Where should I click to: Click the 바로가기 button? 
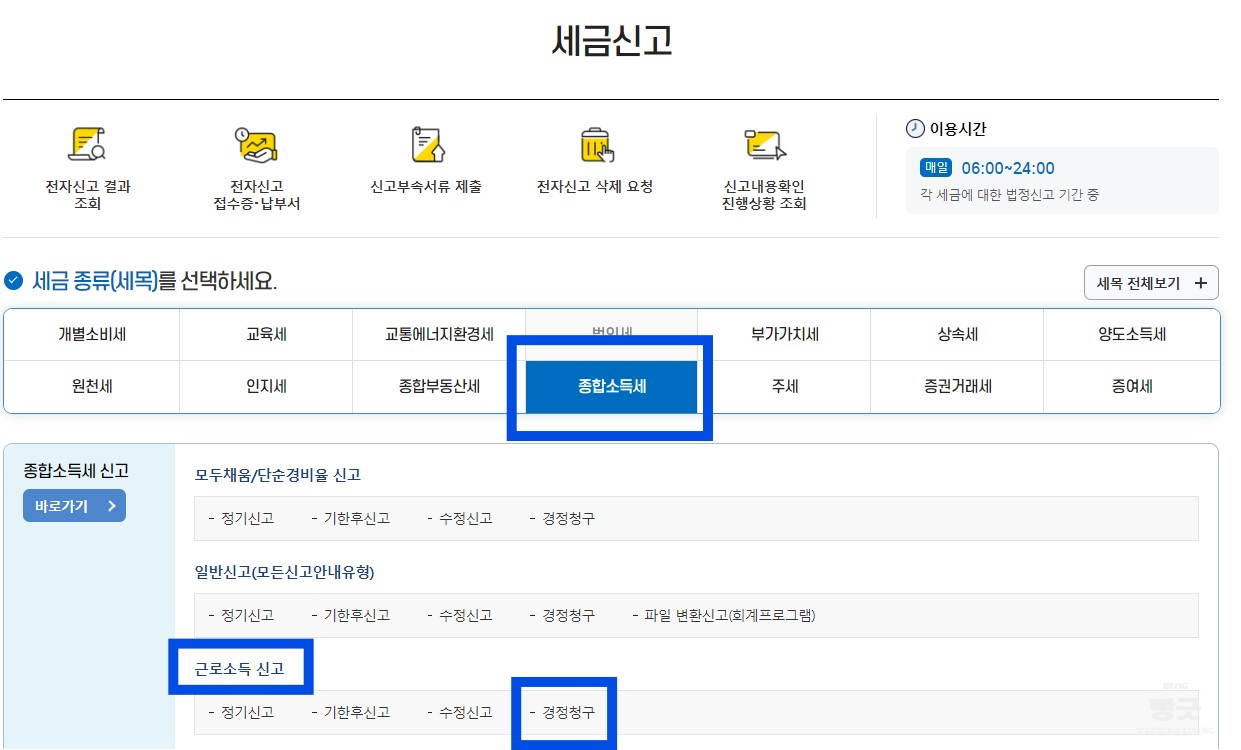pos(74,506)
